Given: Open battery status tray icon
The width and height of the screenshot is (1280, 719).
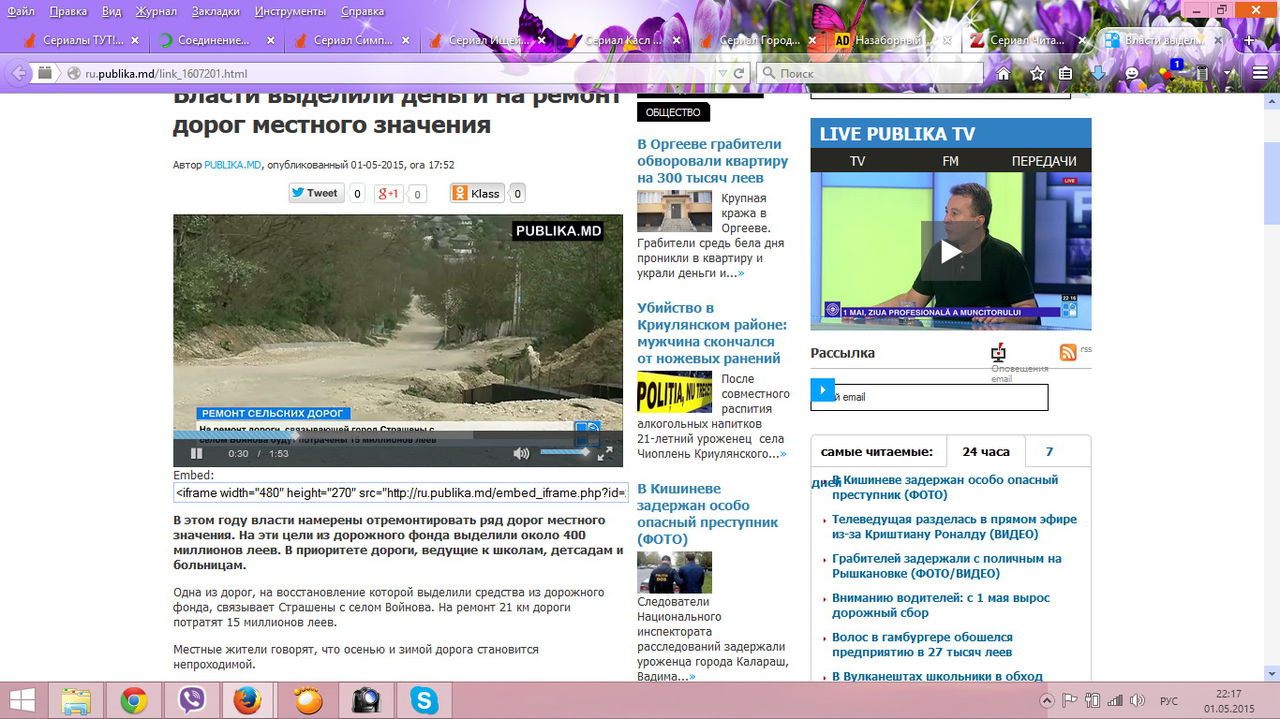Looking at the screenshot, I should pyautogui.click(x=1093, y=700).
